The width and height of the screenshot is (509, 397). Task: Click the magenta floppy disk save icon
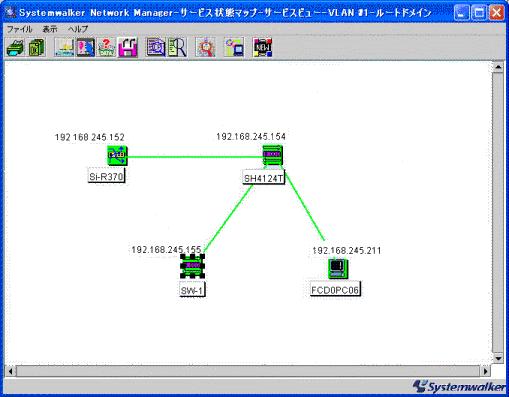[x=128, y=48]
